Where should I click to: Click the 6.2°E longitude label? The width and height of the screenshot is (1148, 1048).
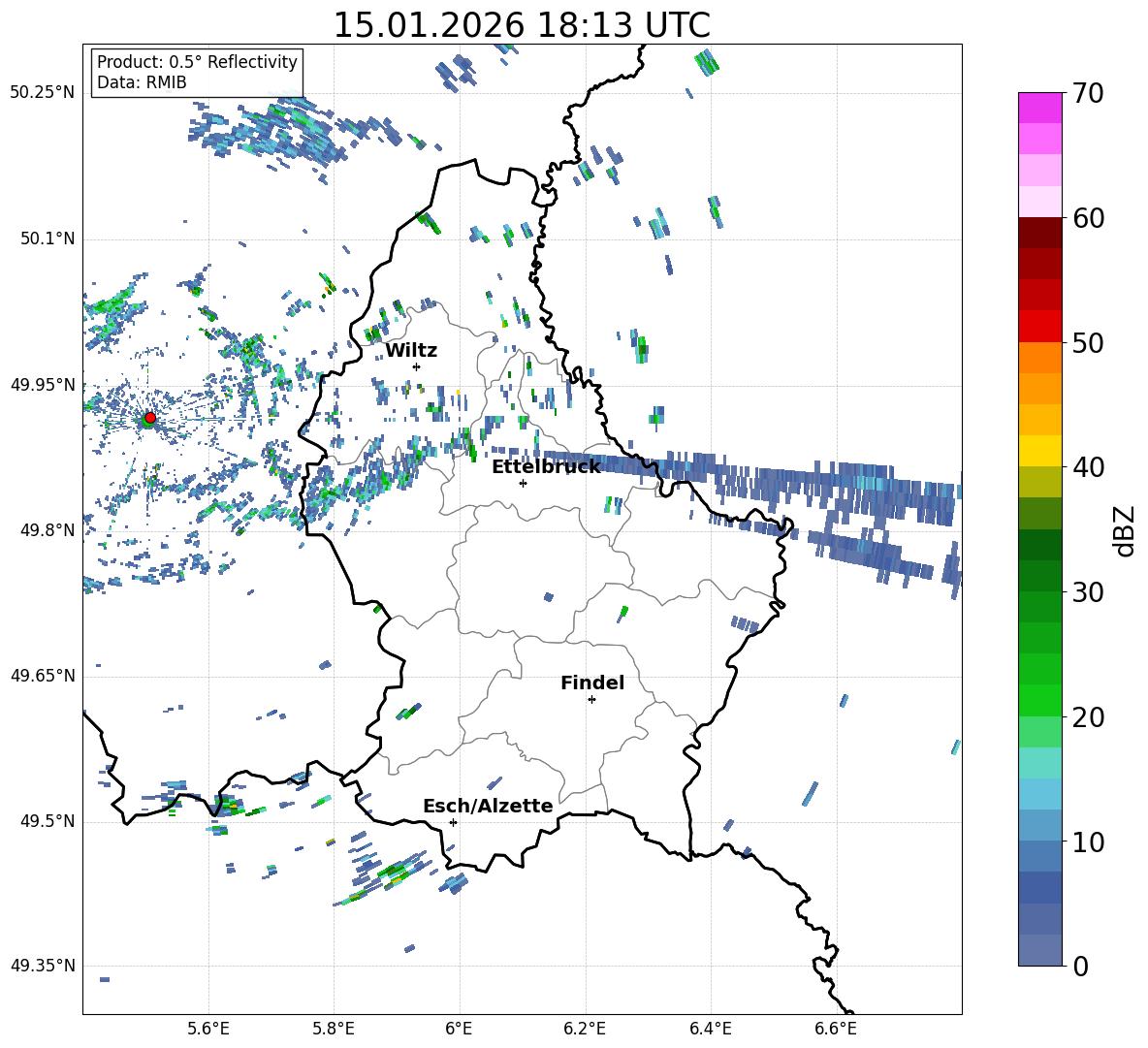[x=585, y=1029]
